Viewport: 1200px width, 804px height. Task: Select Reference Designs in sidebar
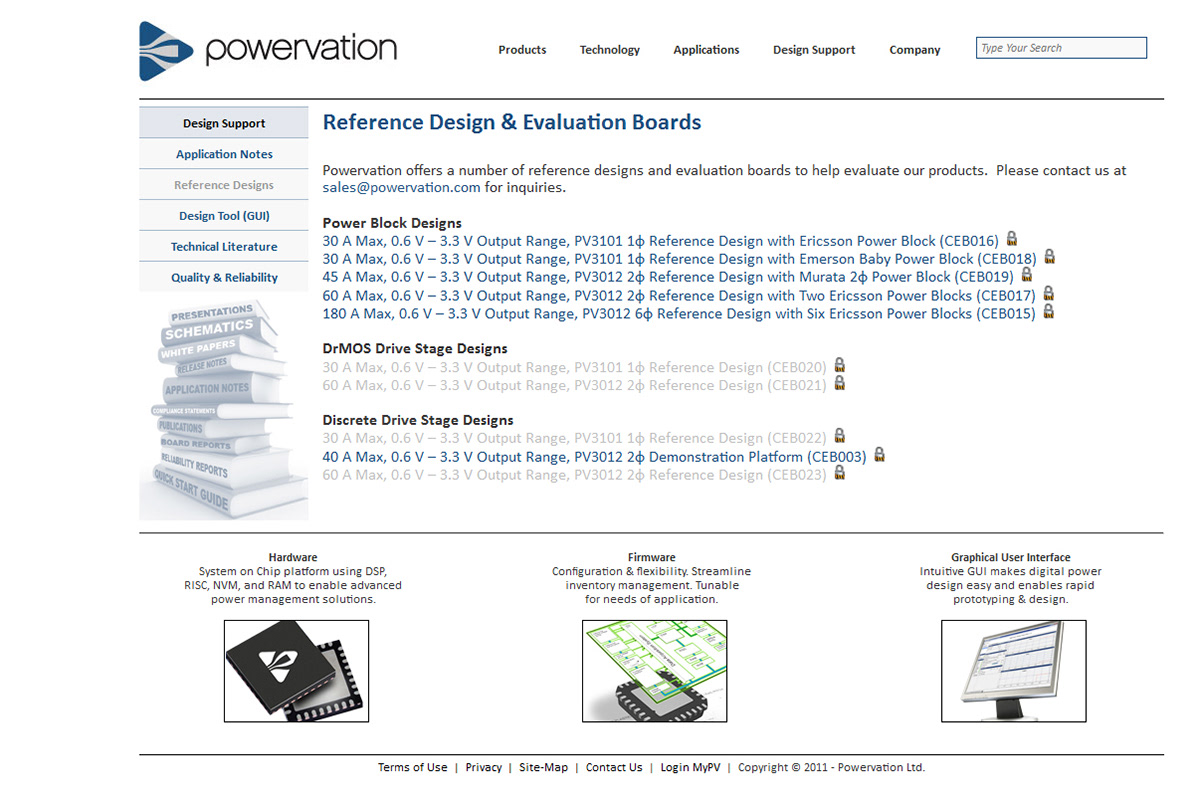click(224, 185)
